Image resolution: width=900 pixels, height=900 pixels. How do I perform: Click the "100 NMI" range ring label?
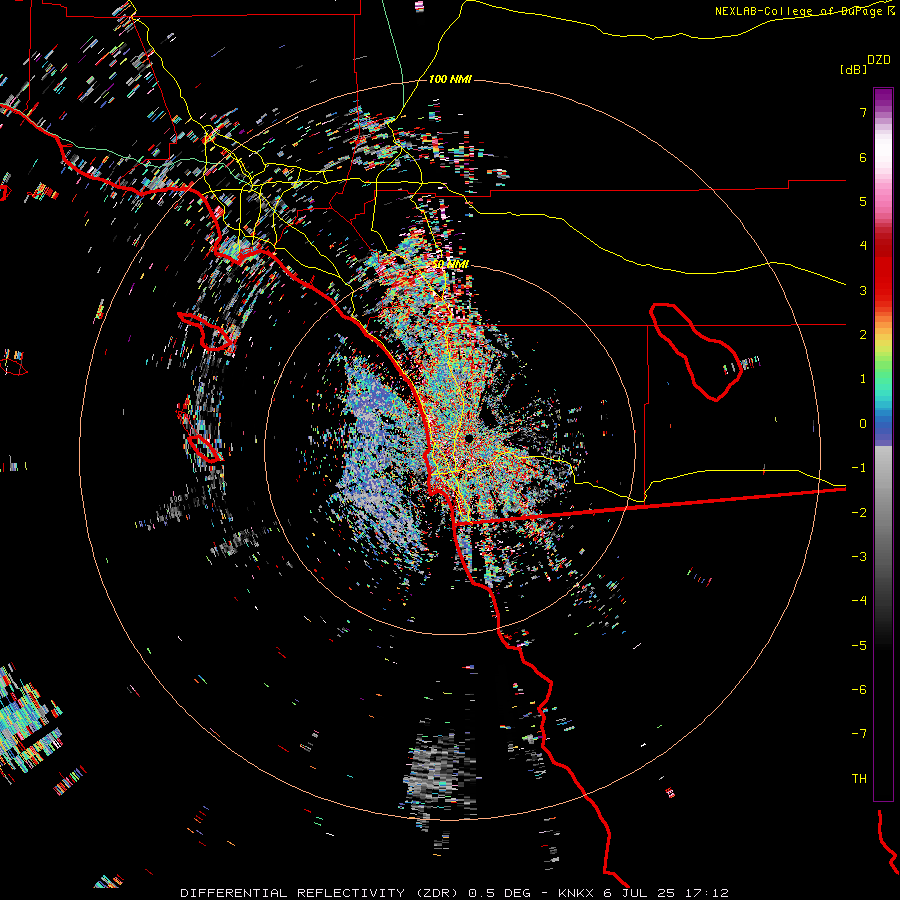tap(450, 79)
